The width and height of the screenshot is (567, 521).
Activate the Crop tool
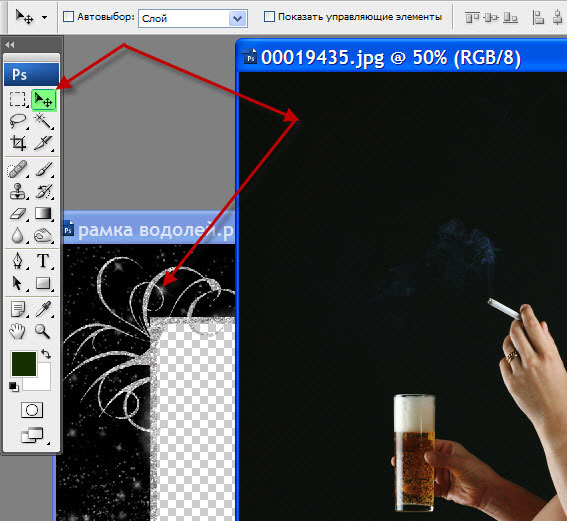(x=18, y=142)
